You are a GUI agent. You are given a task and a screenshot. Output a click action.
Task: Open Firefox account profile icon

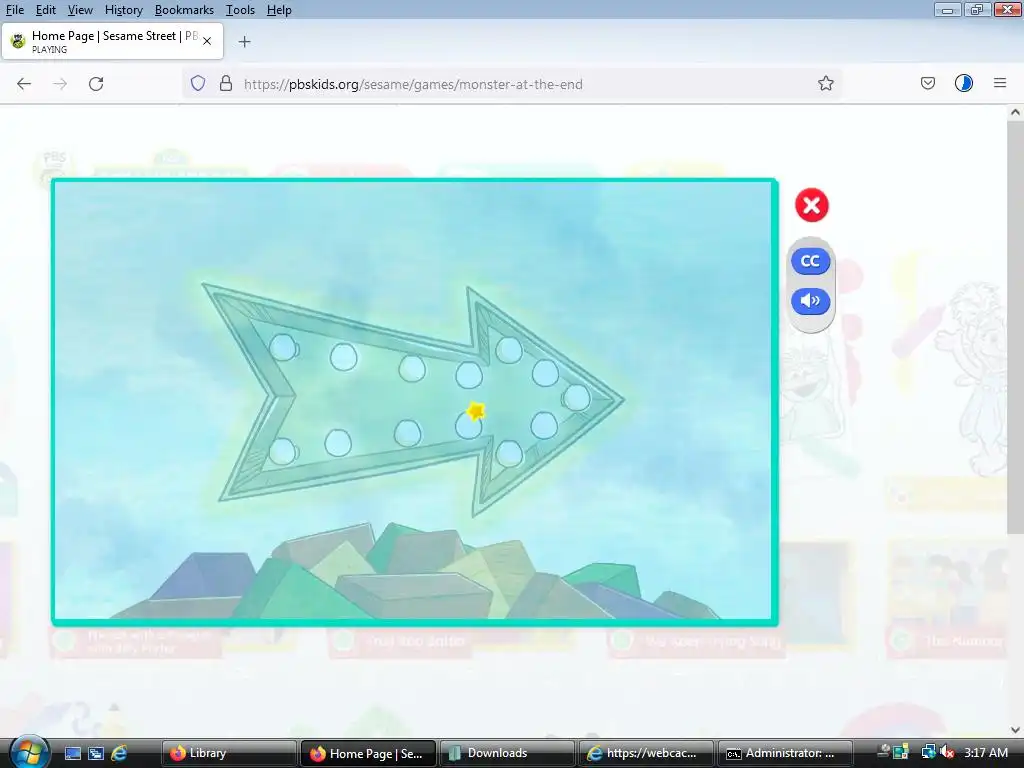click(964, 84)
